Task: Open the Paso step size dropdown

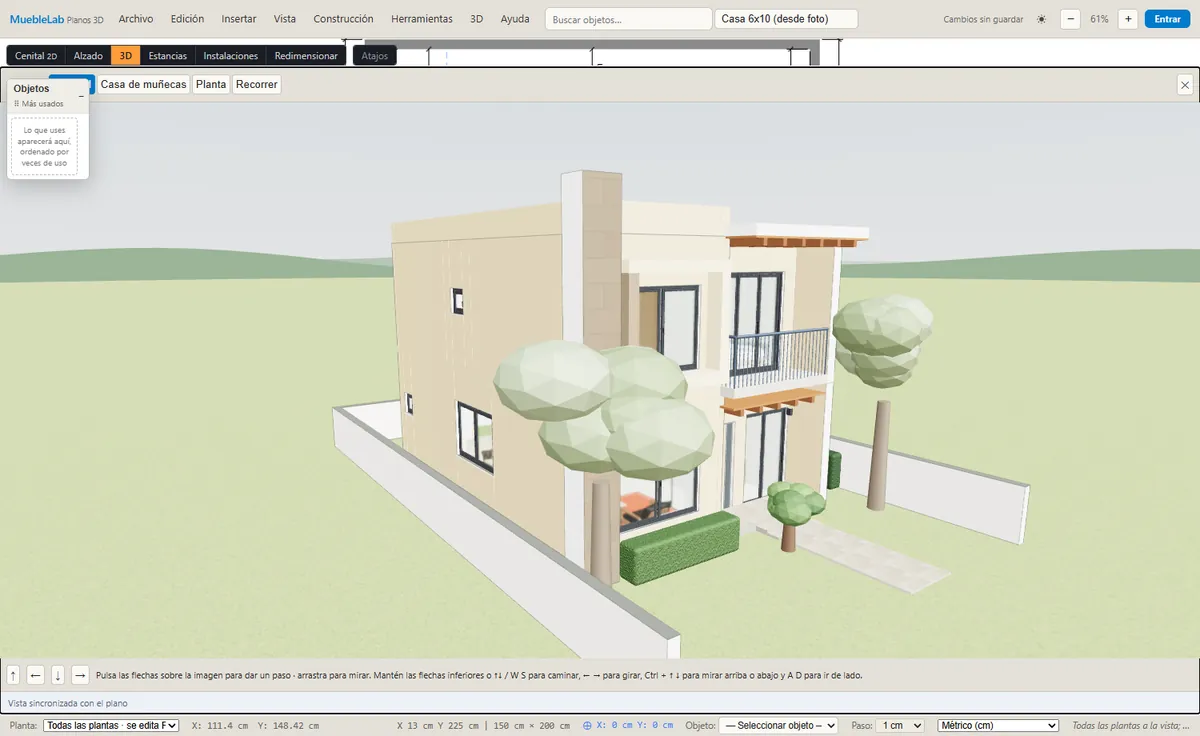Action: (900, 726)
